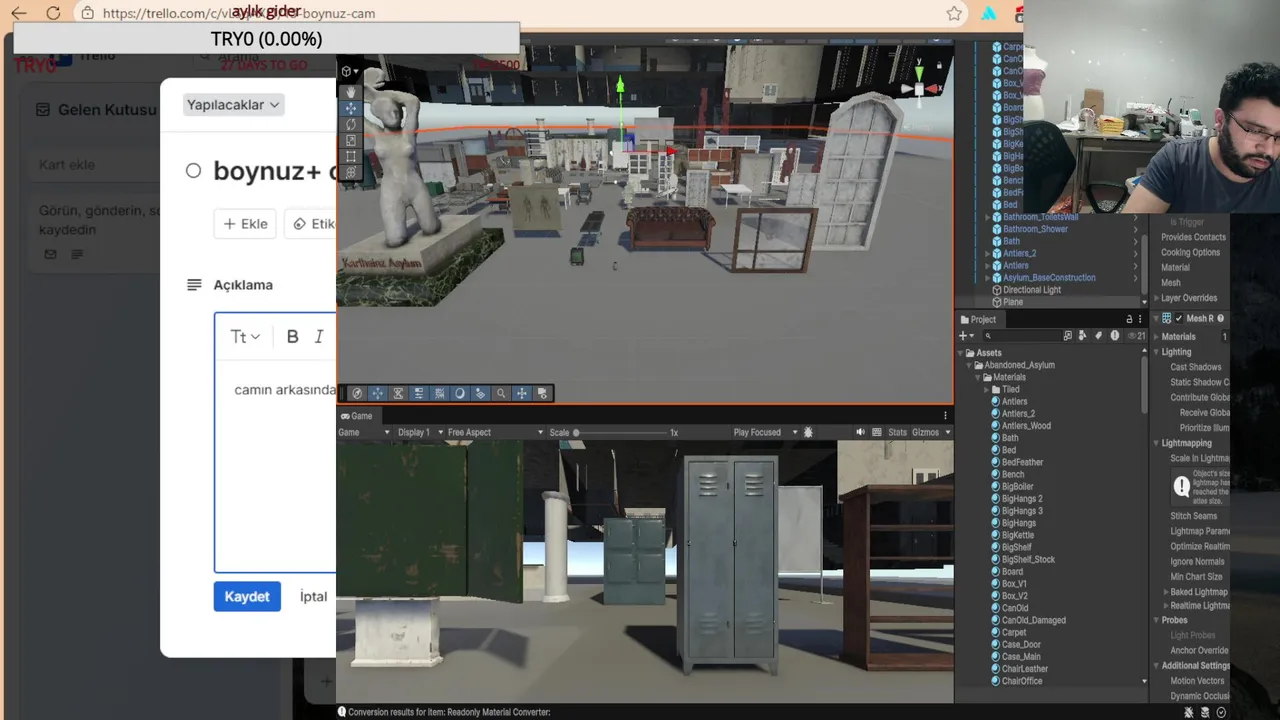The height and width of the screenshot is (720, 1280).
Task: Toggle the scene gizmo lock icon
Action: tap(939, 65)
